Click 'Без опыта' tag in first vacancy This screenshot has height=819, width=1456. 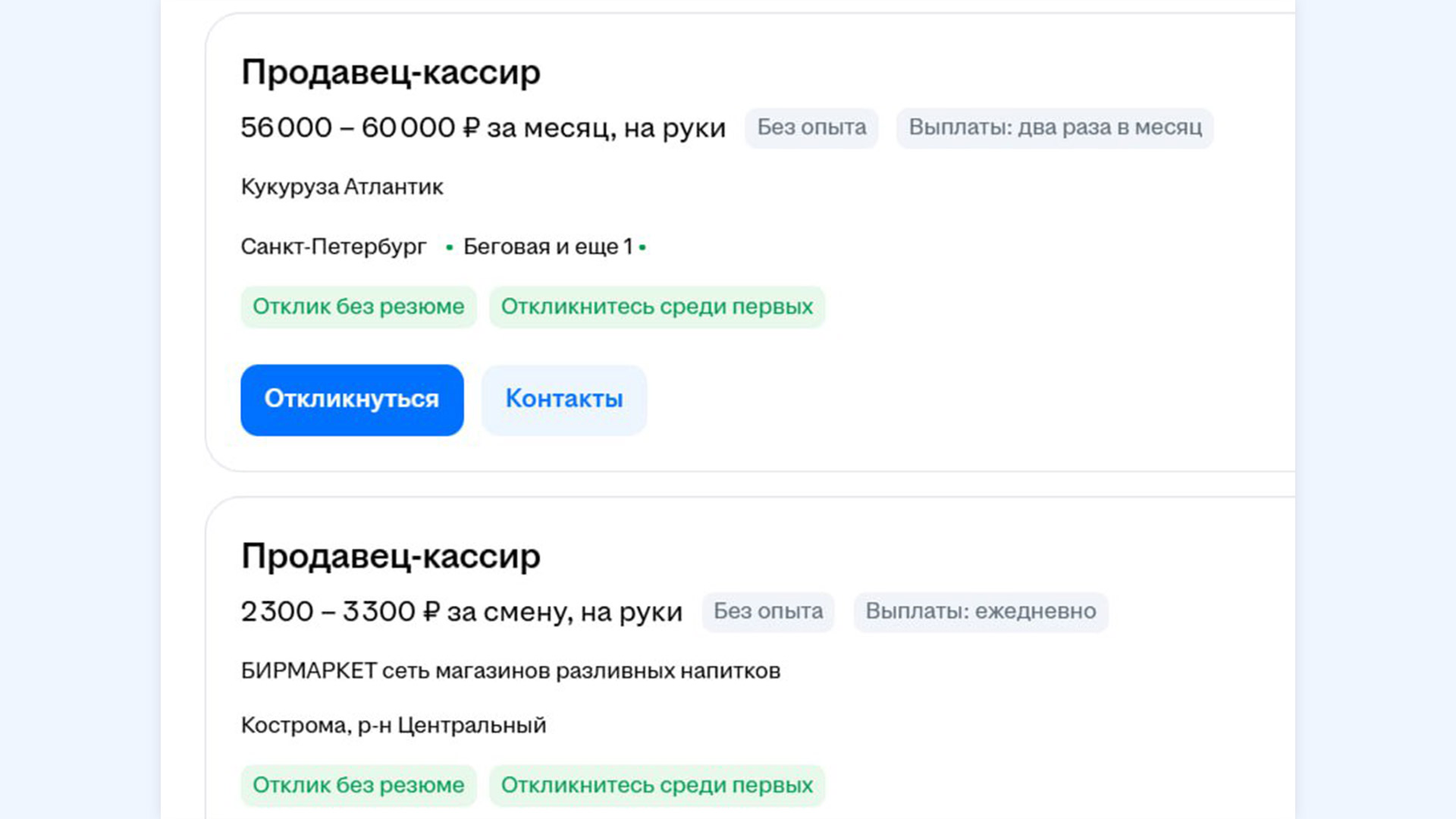(811, 128)
